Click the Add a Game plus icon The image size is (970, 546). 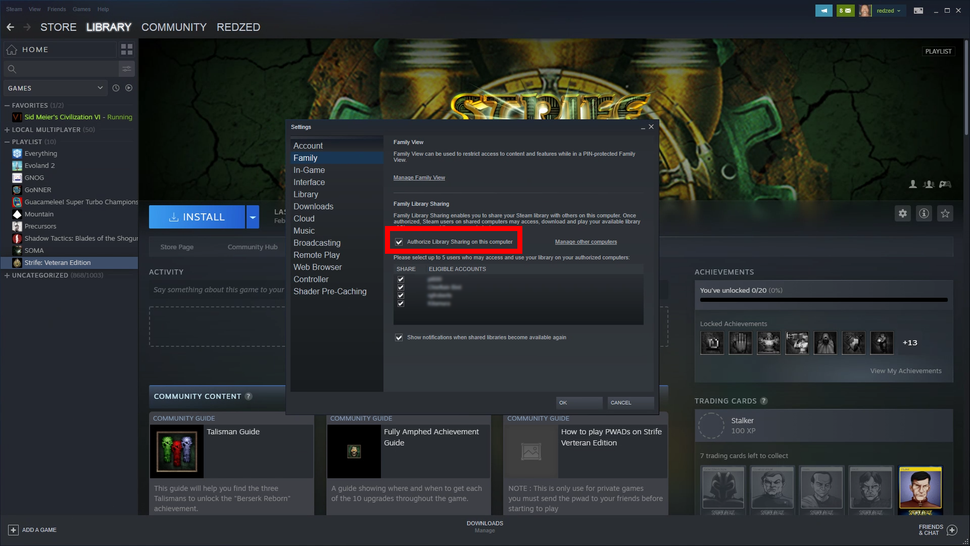pyautogui.click(x=13, y=530)
